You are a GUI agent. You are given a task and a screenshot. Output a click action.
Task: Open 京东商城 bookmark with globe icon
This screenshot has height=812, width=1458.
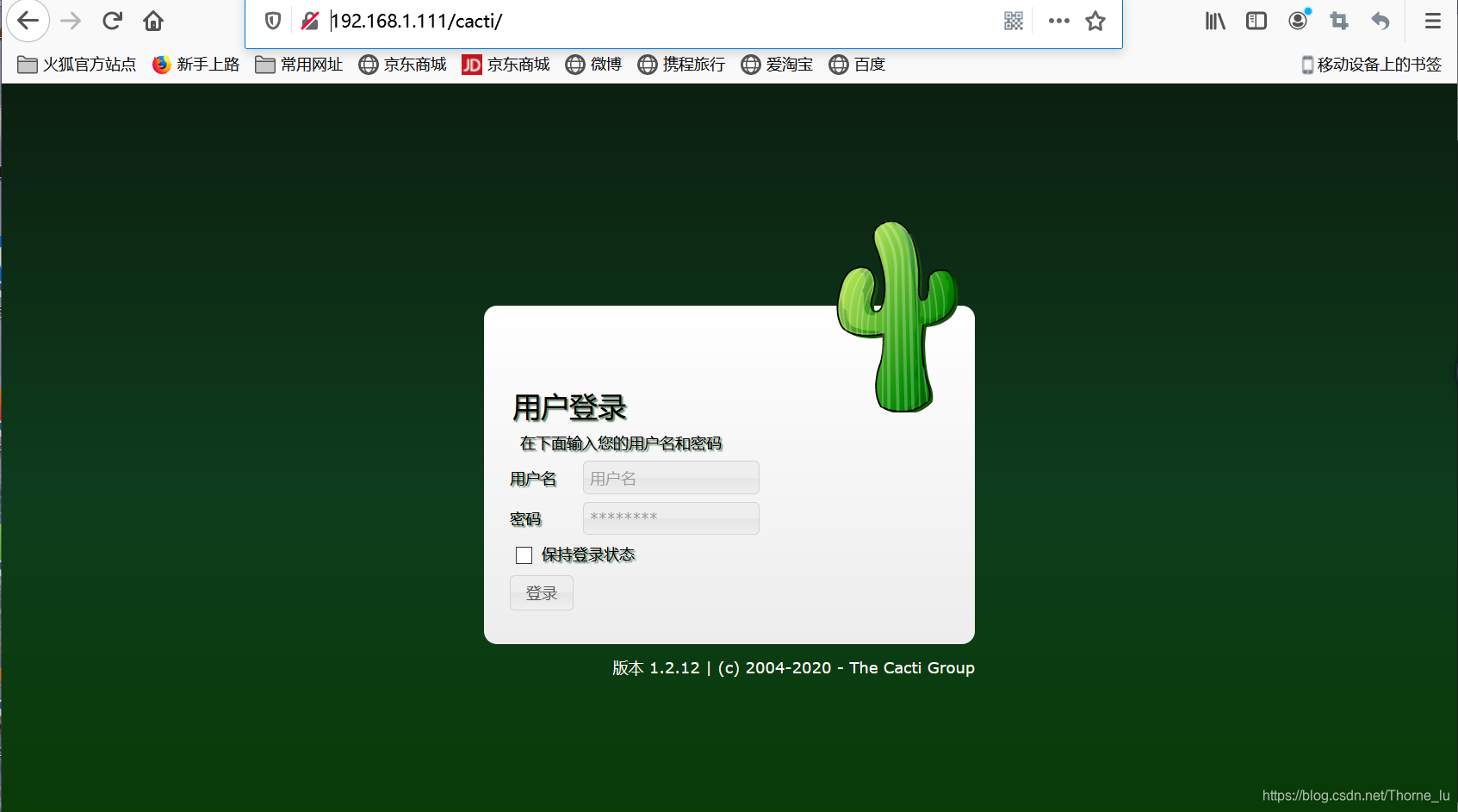403,65
